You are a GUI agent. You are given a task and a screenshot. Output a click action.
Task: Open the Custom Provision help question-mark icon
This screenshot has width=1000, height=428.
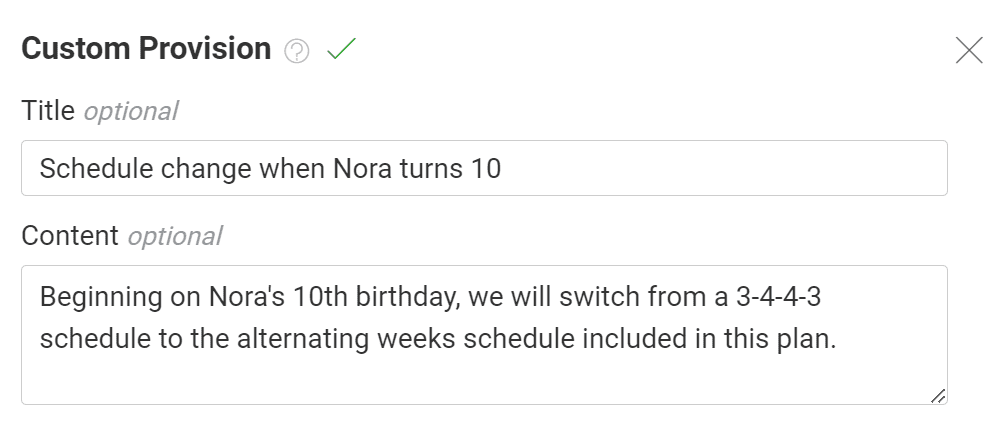297,51
